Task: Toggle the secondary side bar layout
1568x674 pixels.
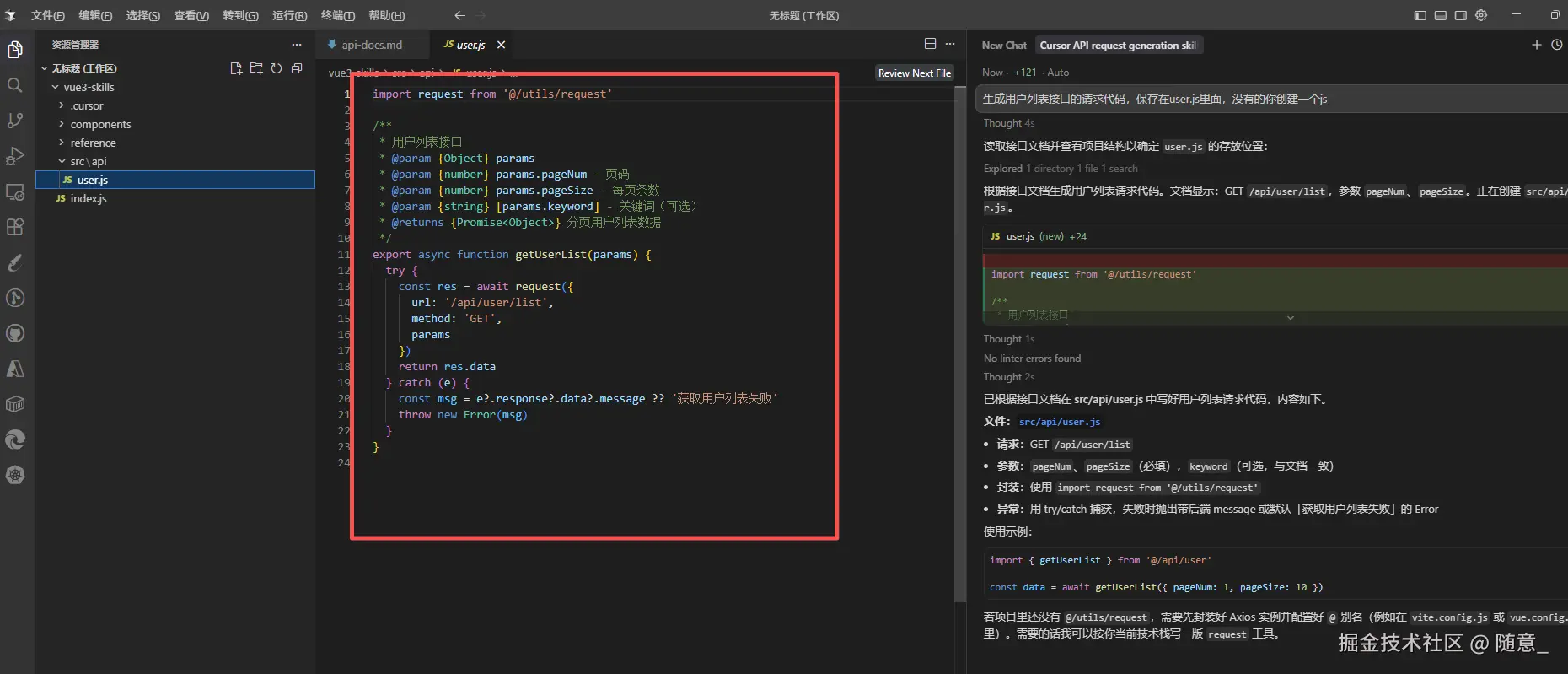Action: [x=1460, y=15]
